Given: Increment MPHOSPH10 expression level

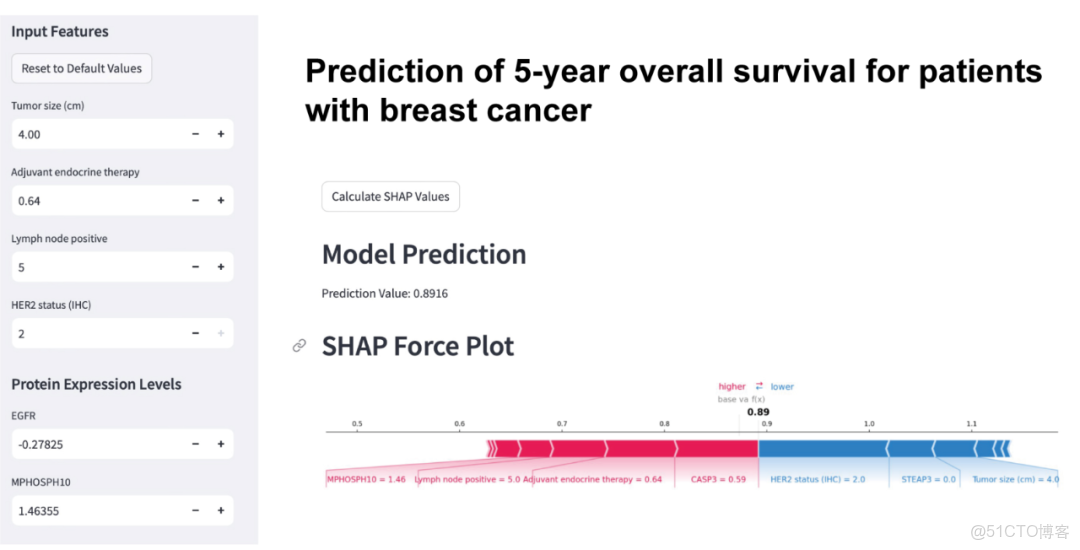Looking at the screenshot, I should (x=221, y=511).
